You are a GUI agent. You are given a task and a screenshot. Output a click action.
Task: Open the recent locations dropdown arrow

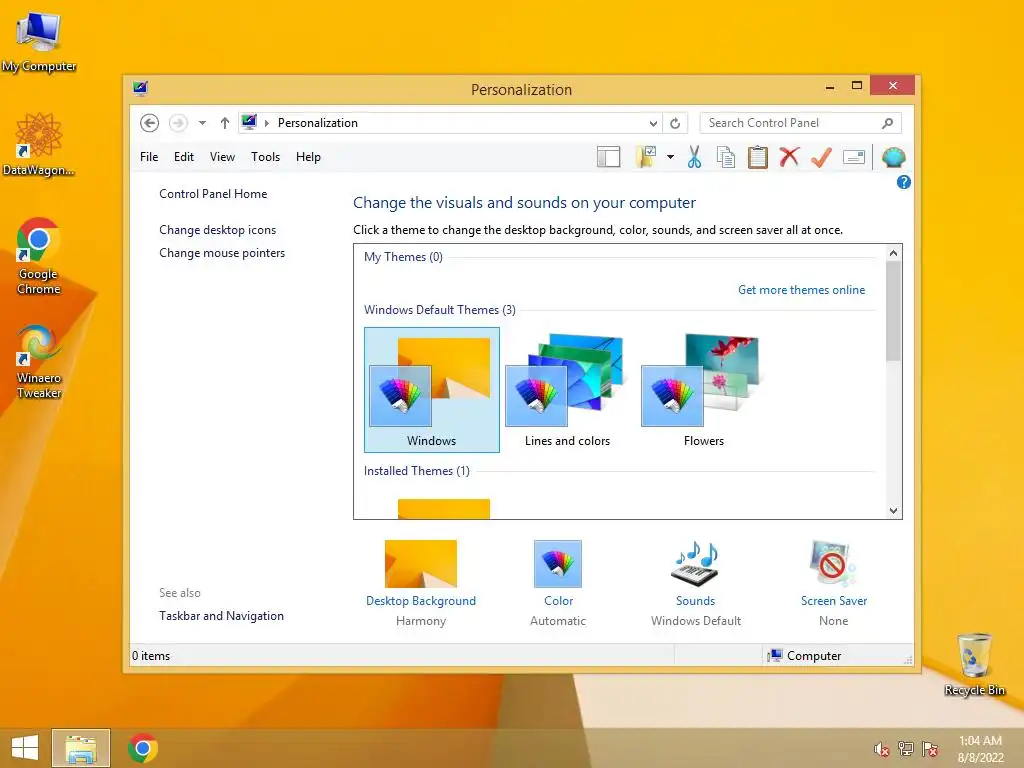(x=202, y=123)
